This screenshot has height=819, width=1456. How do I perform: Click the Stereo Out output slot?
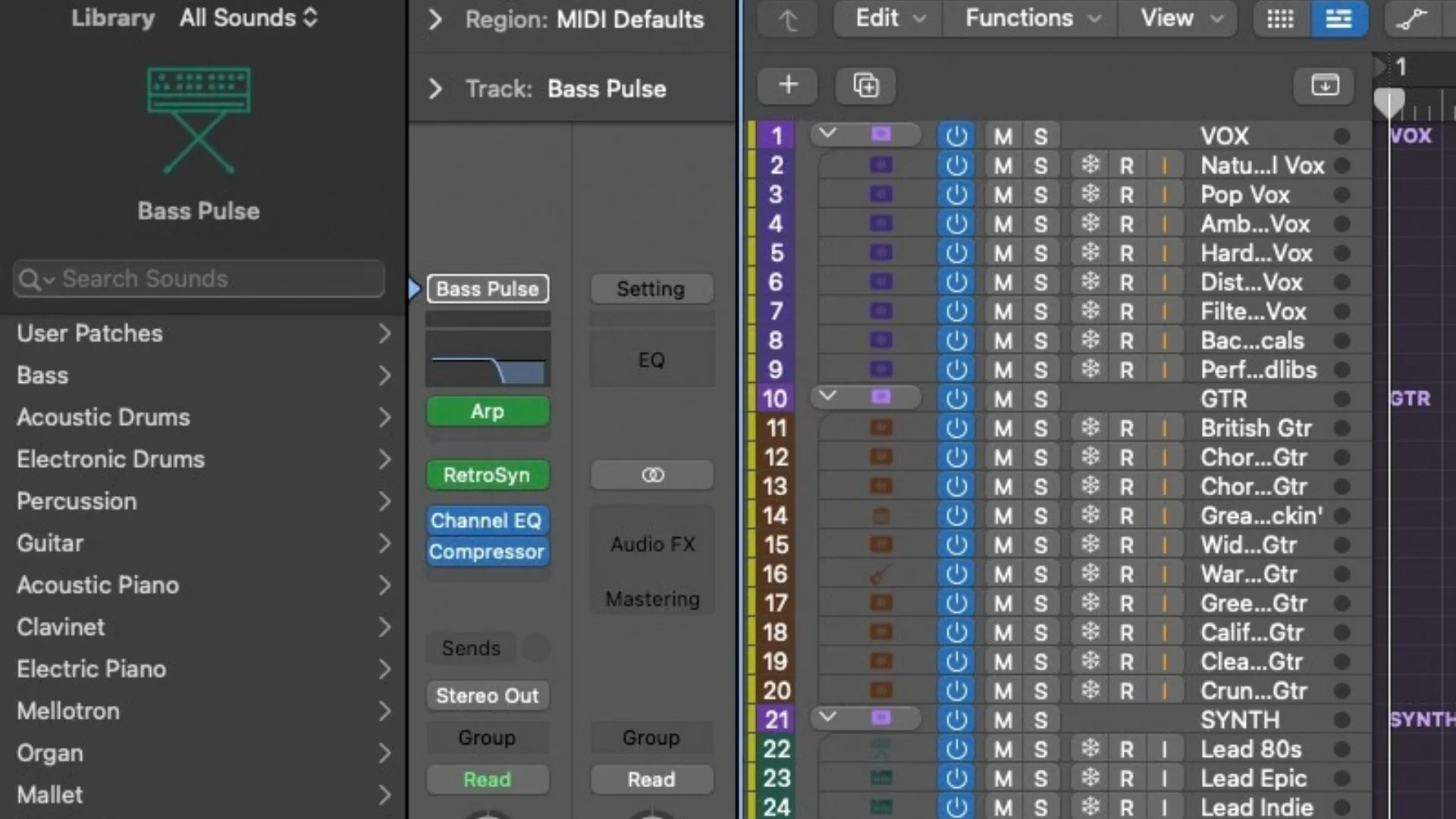[488, 695]
